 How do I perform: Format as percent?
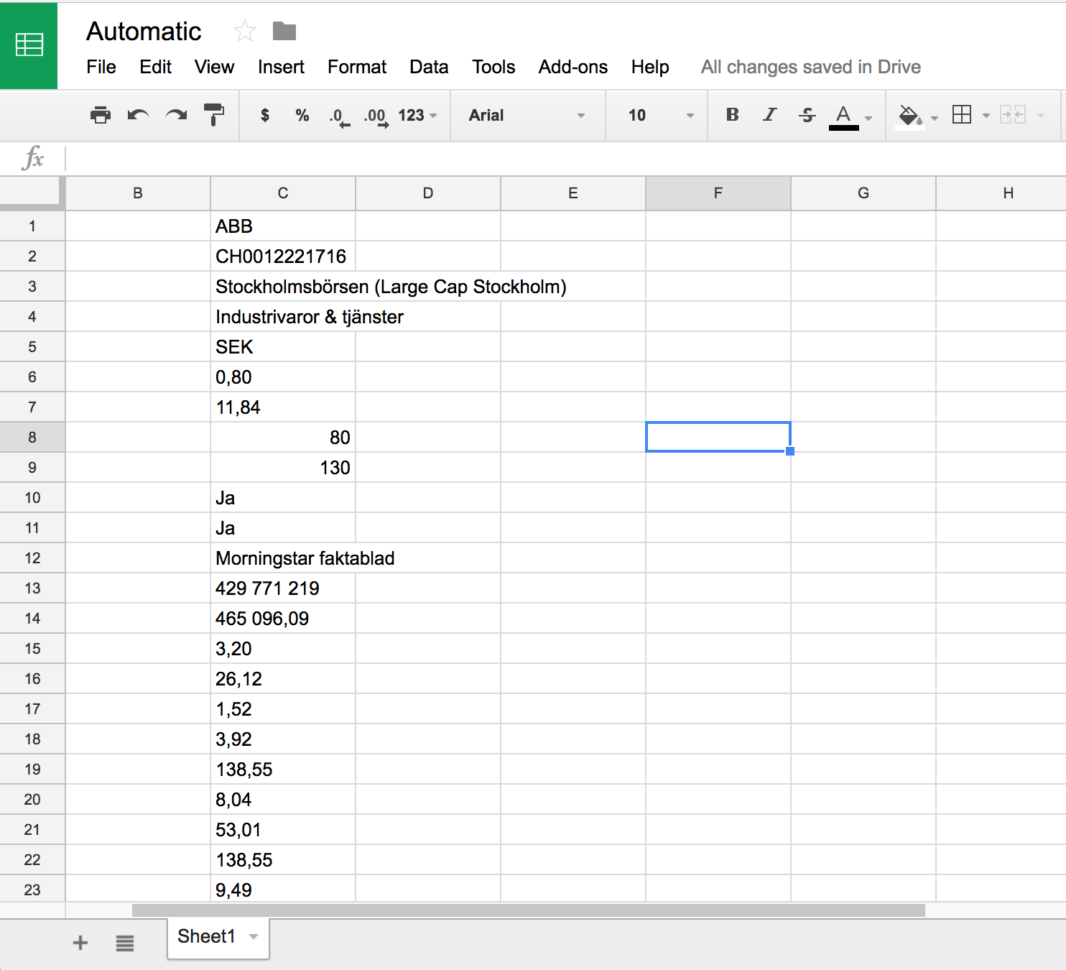click(x=302, y=115)
